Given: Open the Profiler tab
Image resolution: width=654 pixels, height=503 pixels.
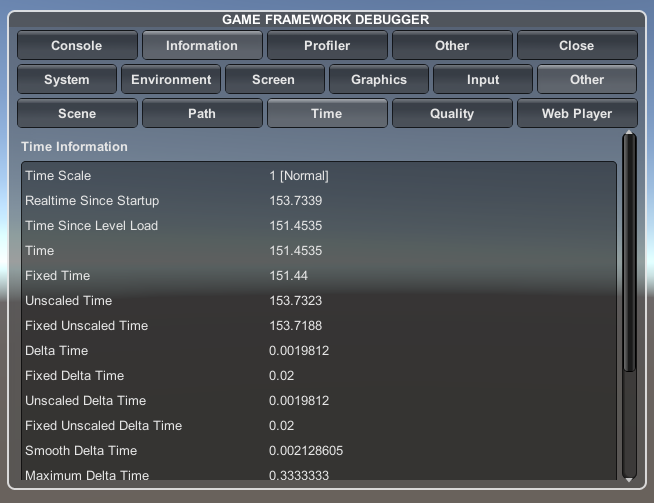Looking at the screenshot, I should (327, 45).
